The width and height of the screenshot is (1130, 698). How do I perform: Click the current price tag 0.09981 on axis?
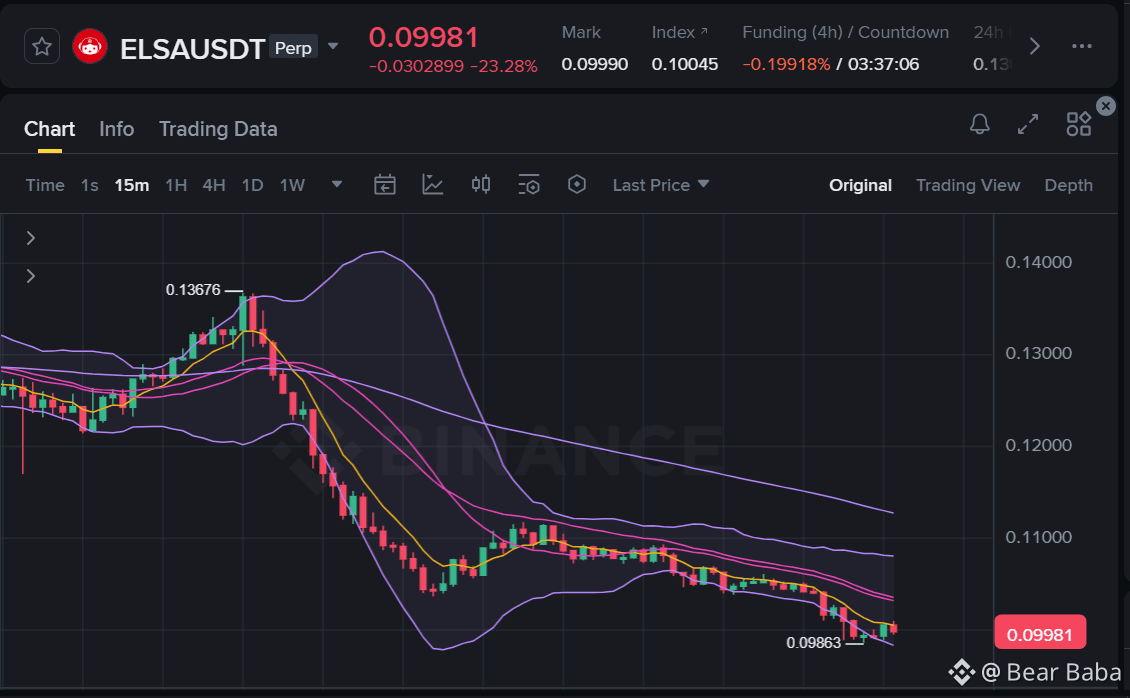pyautogui.click(x=1040, y=634)
